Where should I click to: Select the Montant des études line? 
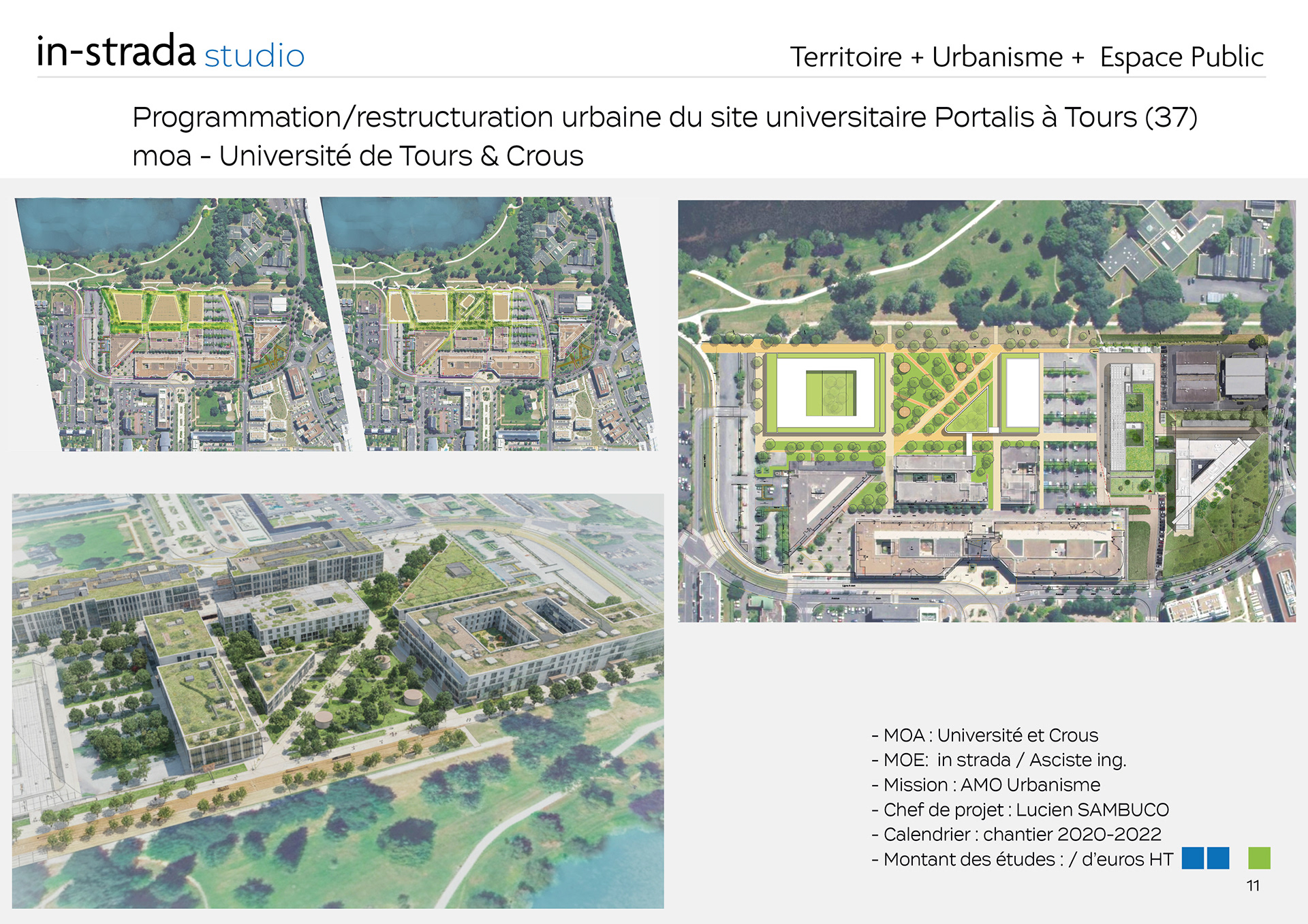1022,859
